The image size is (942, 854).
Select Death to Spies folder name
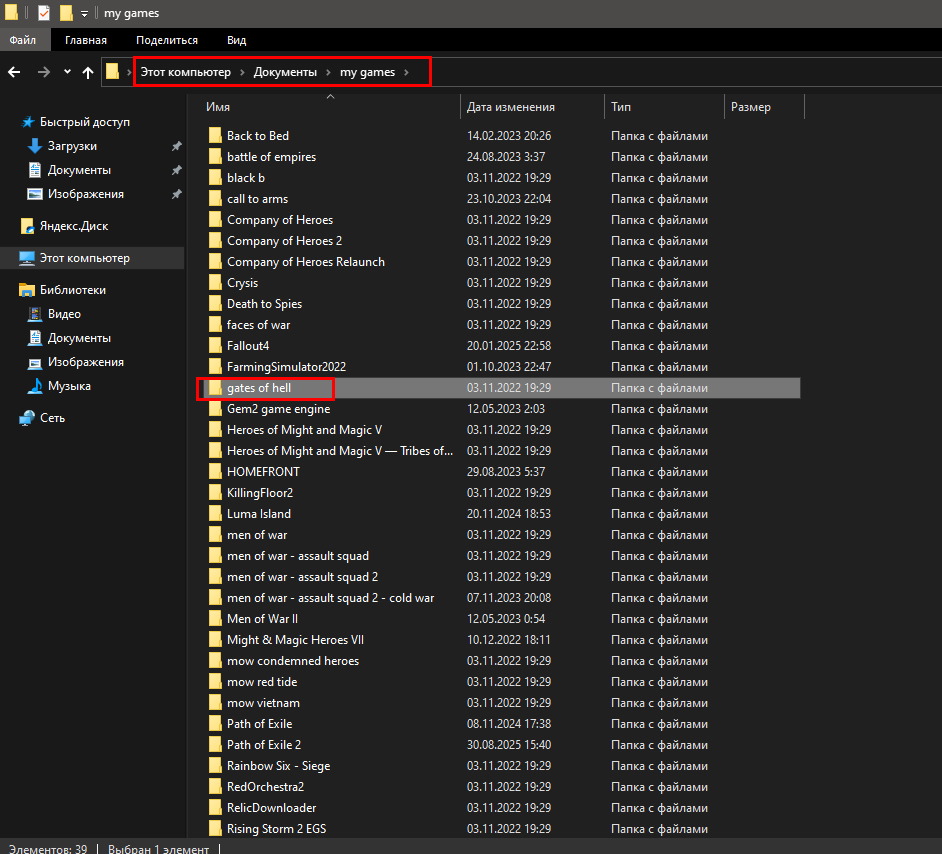(264, 304)
